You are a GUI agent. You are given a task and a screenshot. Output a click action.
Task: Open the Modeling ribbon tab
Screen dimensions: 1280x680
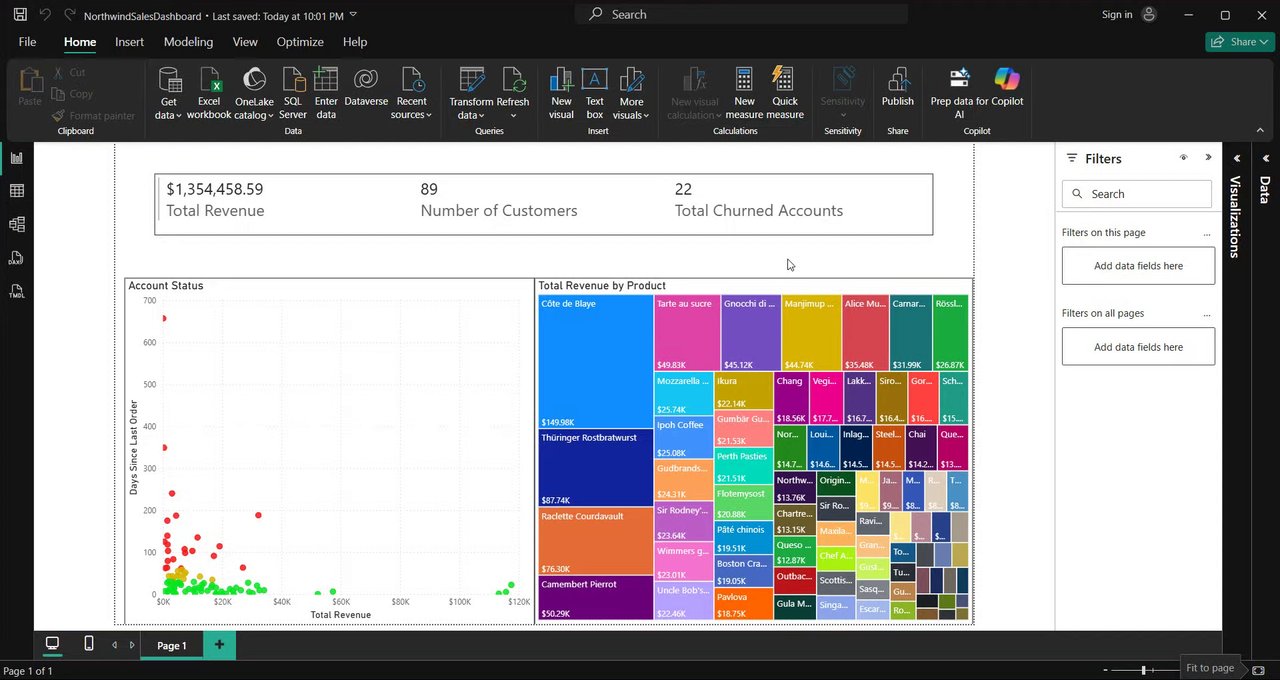(x=188, y=42)
